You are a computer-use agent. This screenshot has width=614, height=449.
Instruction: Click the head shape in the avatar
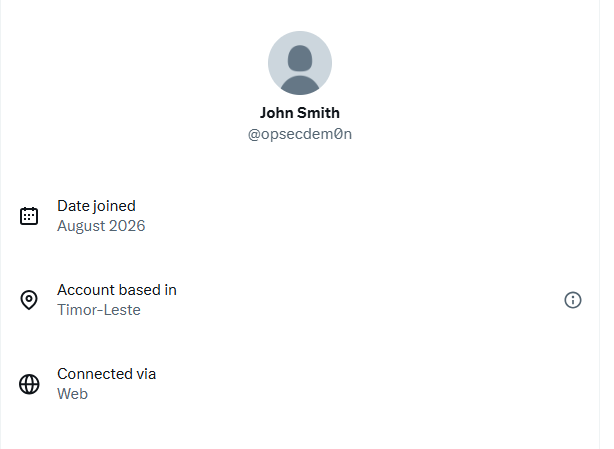tap(300, 58)
